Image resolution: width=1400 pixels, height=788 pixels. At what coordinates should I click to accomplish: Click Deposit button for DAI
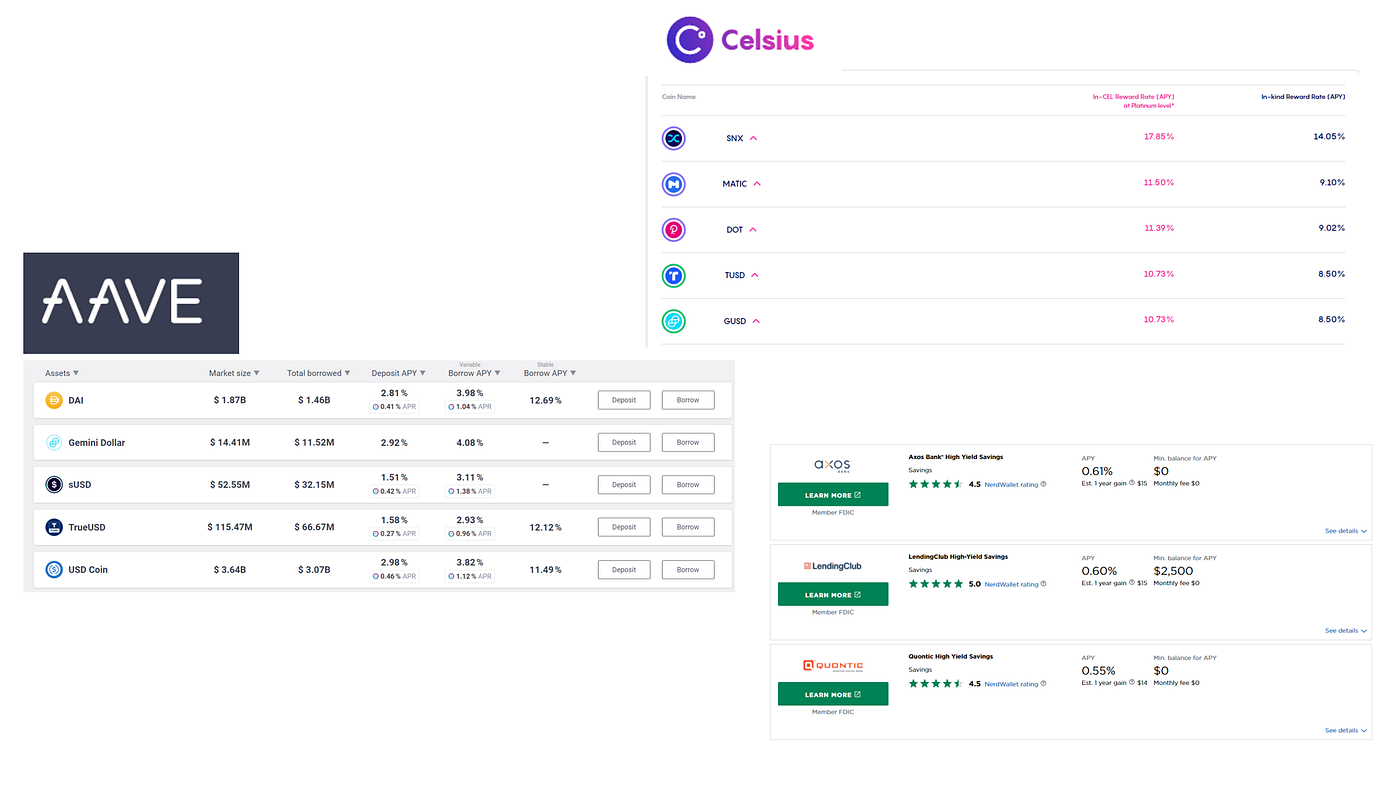coord(624,400)
